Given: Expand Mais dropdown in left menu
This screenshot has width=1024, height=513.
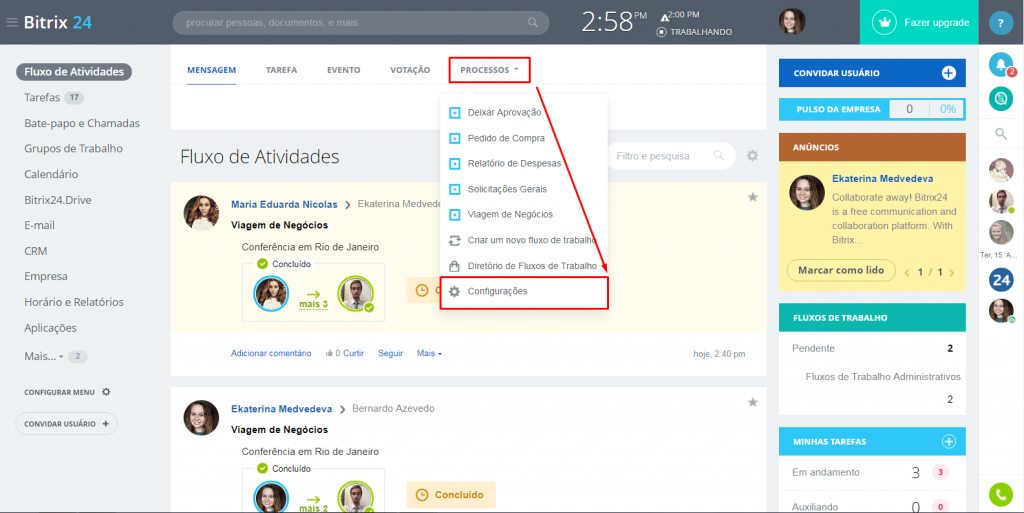Looking at the screenshot, I should coord(44,356).
